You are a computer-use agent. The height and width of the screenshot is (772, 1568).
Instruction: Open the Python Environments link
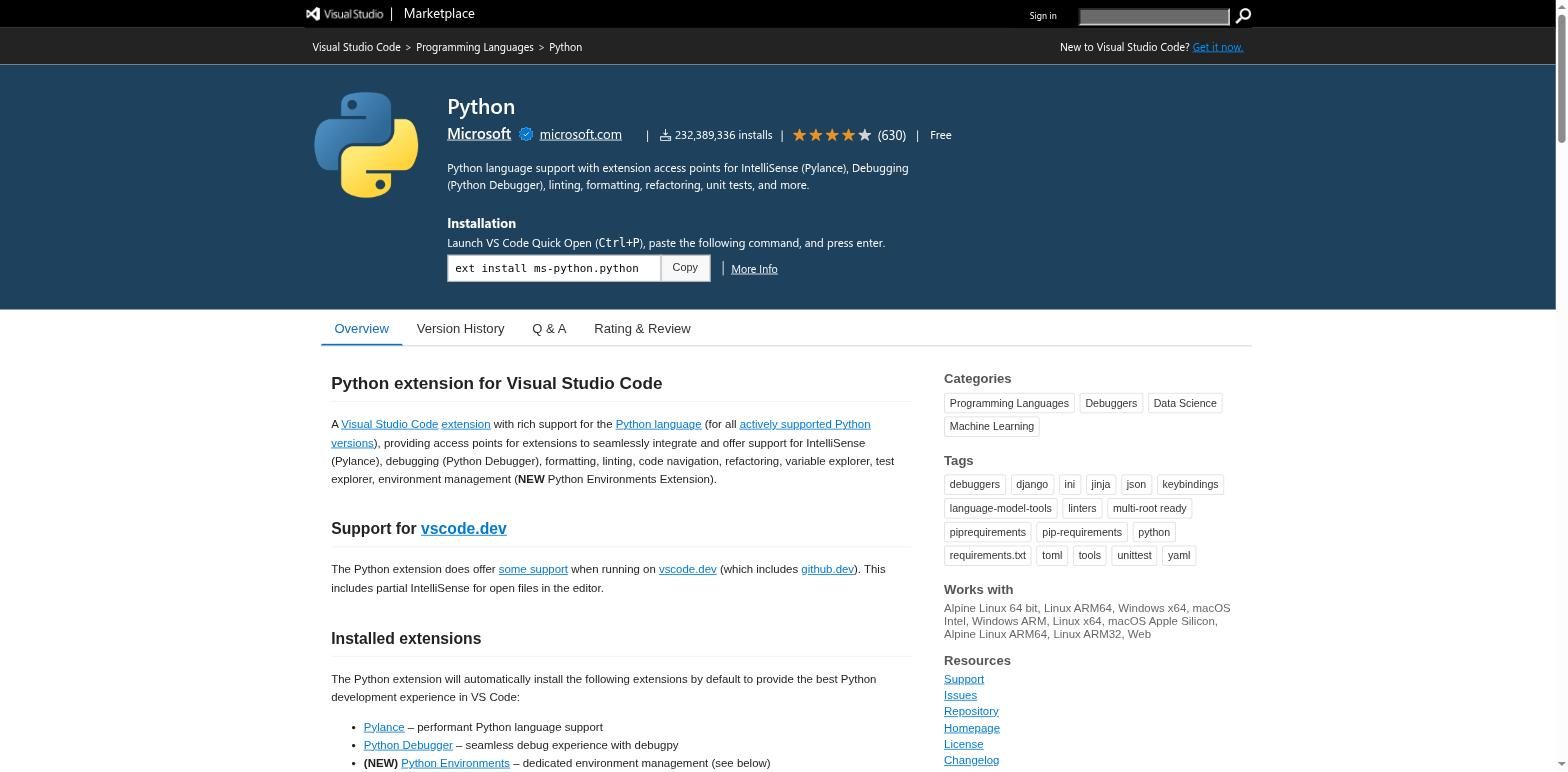(x=455, y=763)
